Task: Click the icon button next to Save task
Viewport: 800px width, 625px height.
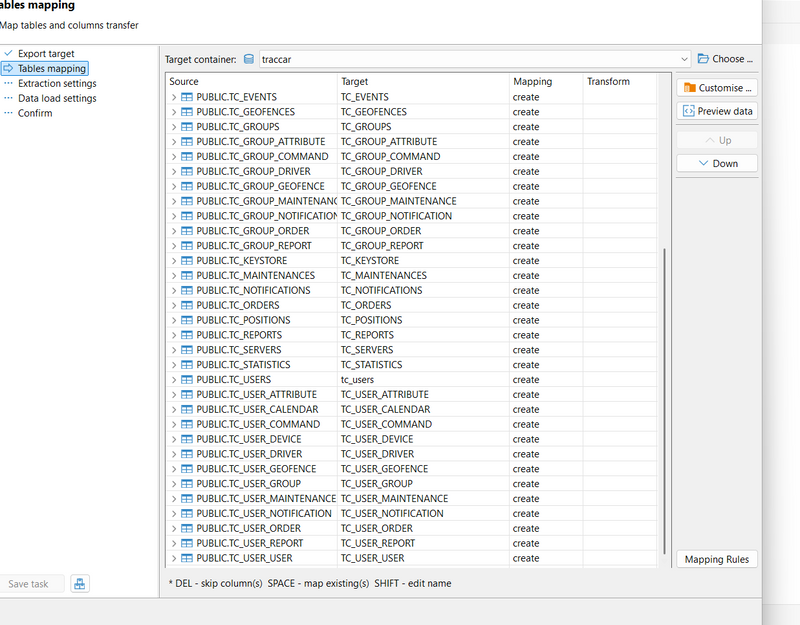Action: coord(80,584)
